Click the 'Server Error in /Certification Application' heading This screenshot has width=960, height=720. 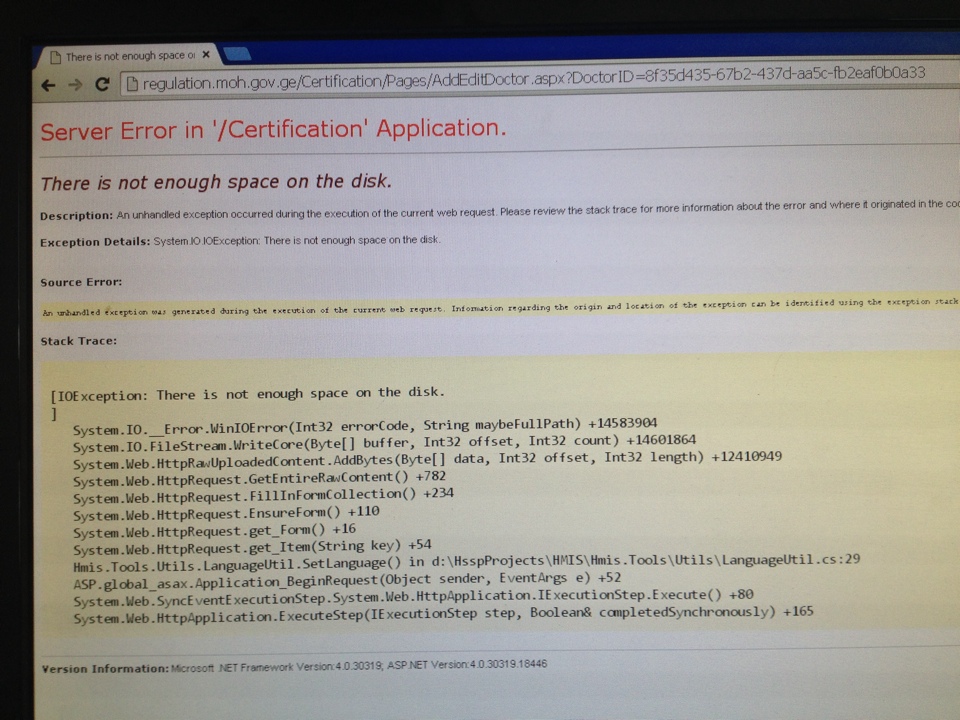tap(273, 131)
